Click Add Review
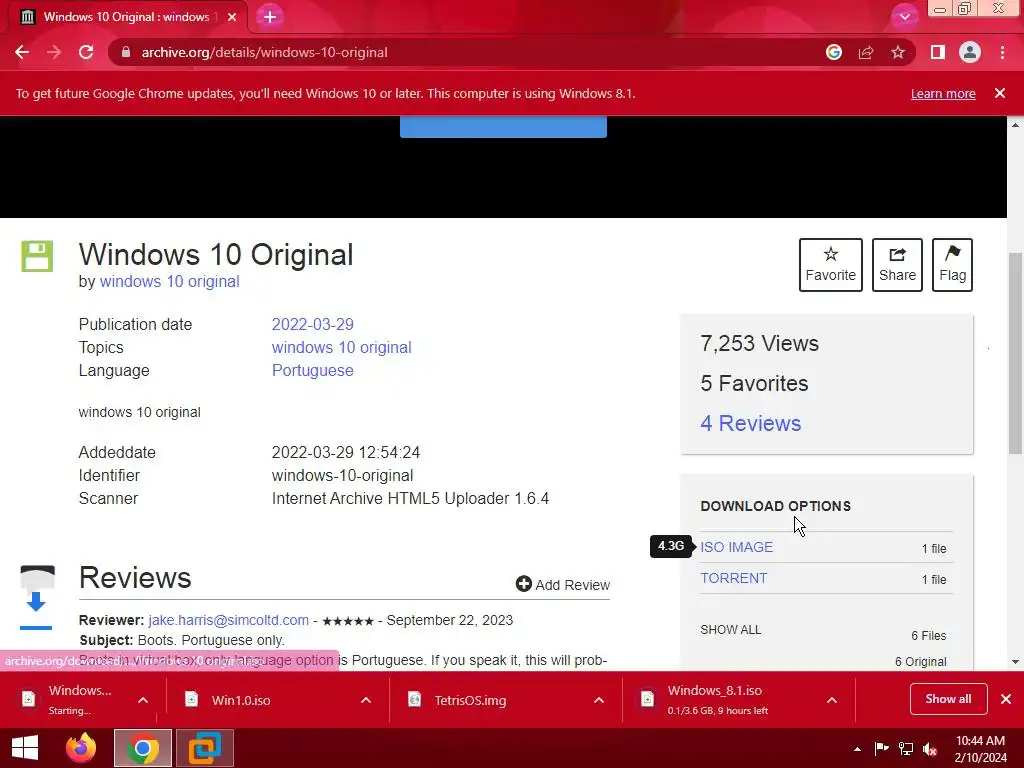 562,584
